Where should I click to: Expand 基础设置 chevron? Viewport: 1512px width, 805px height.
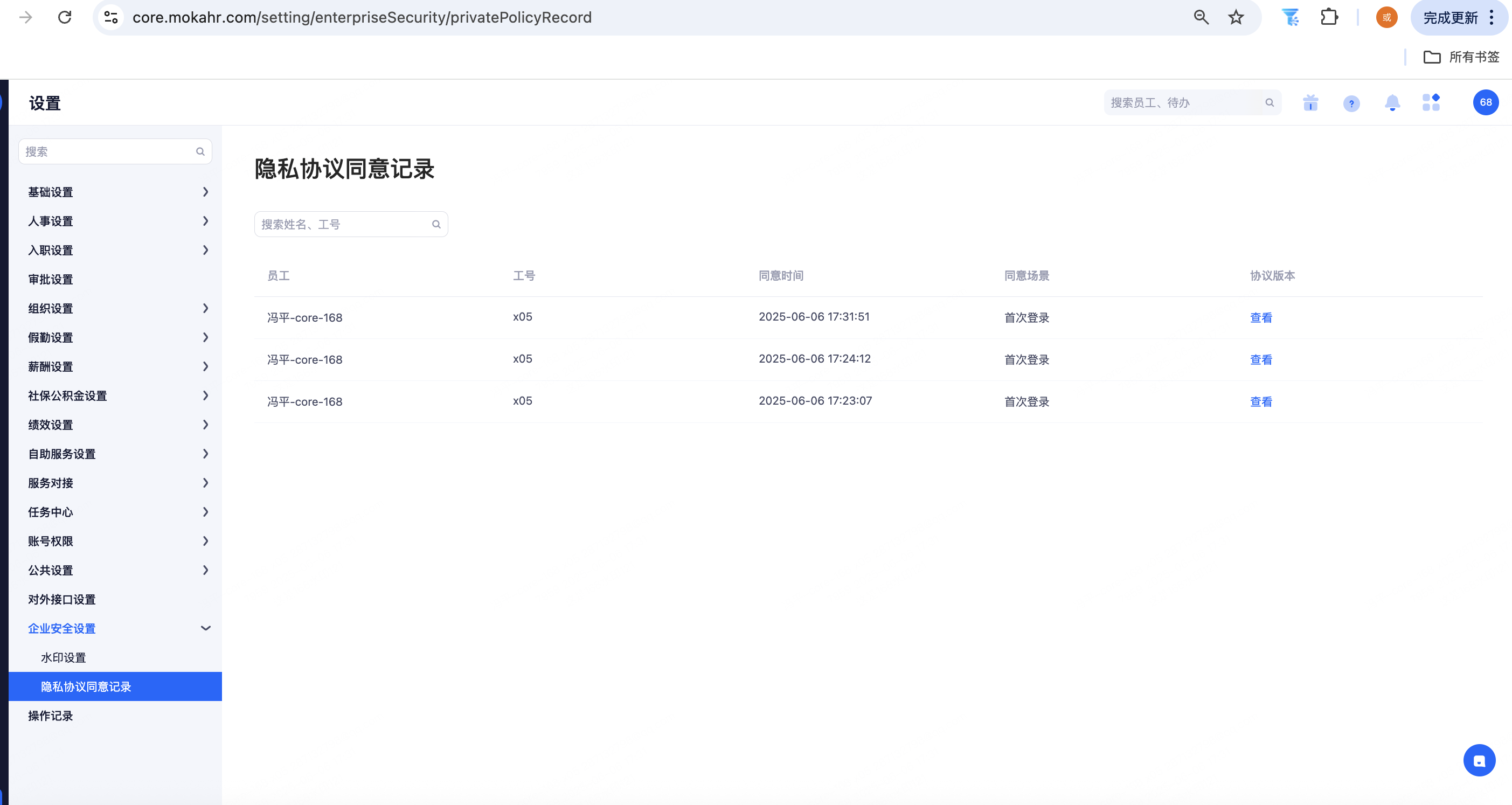click(x=205, y=192)
